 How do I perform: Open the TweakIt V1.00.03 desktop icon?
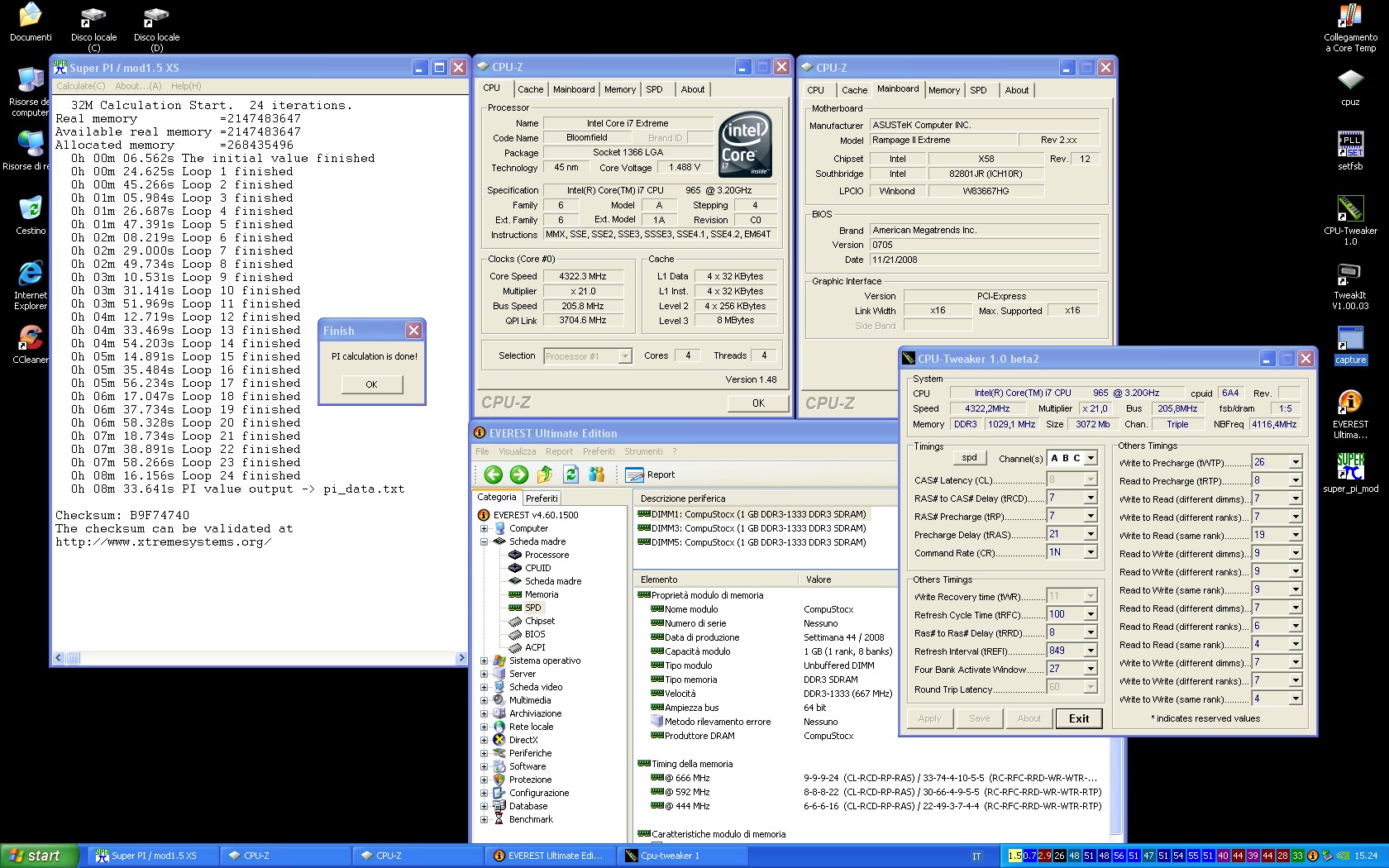coord(1350,285)
